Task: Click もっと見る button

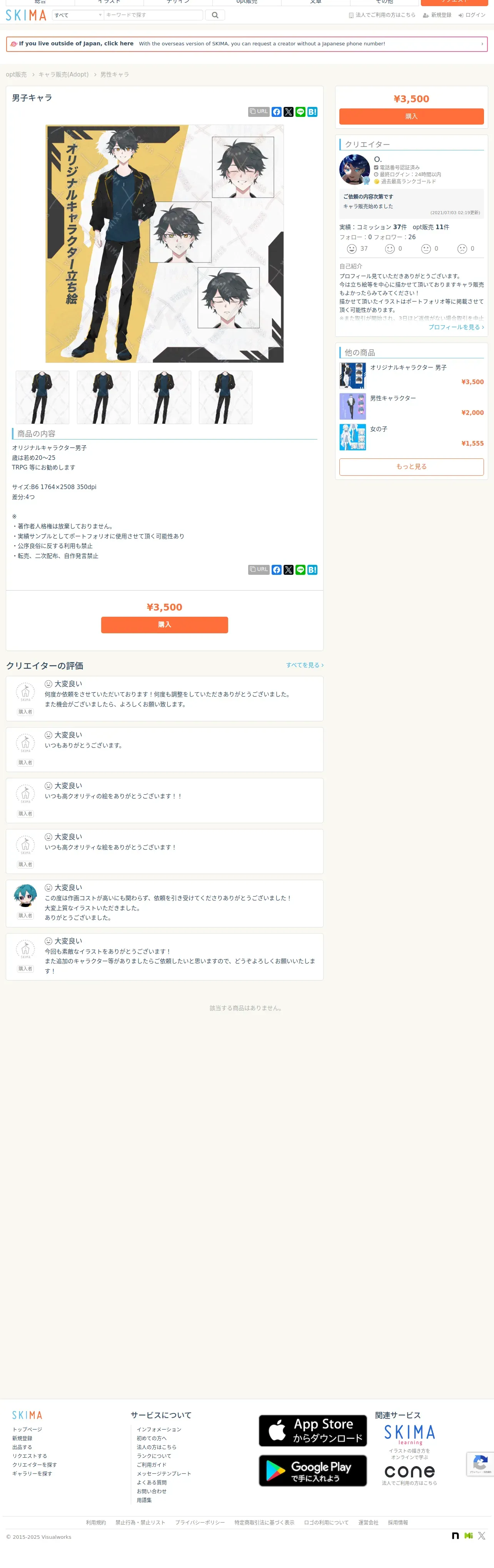Action: pyautogui.click(x=411, y=466)
